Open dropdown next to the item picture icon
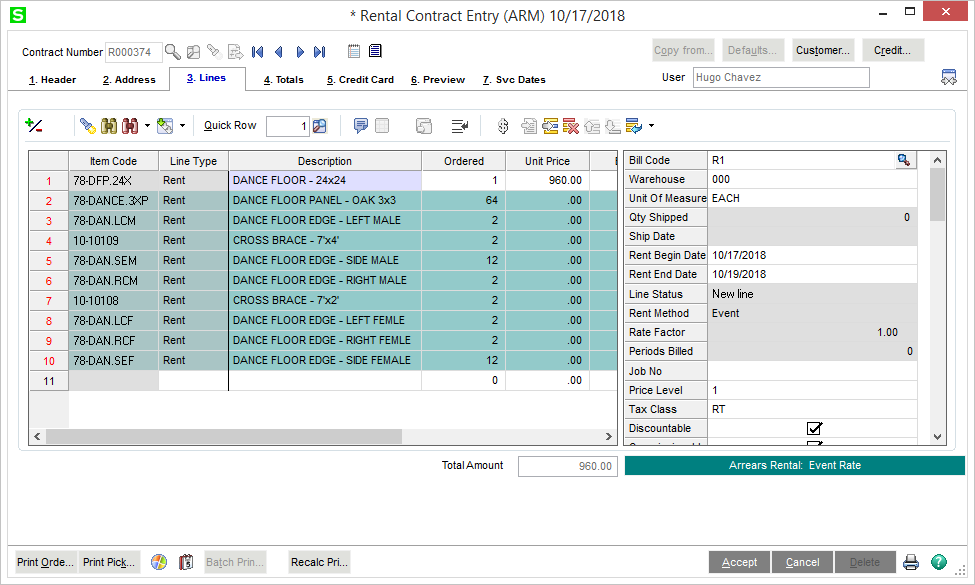 coord(182,126)
